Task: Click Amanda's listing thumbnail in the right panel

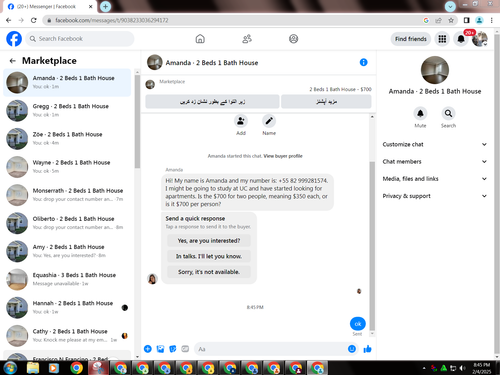Action: (x=435, y=70)
